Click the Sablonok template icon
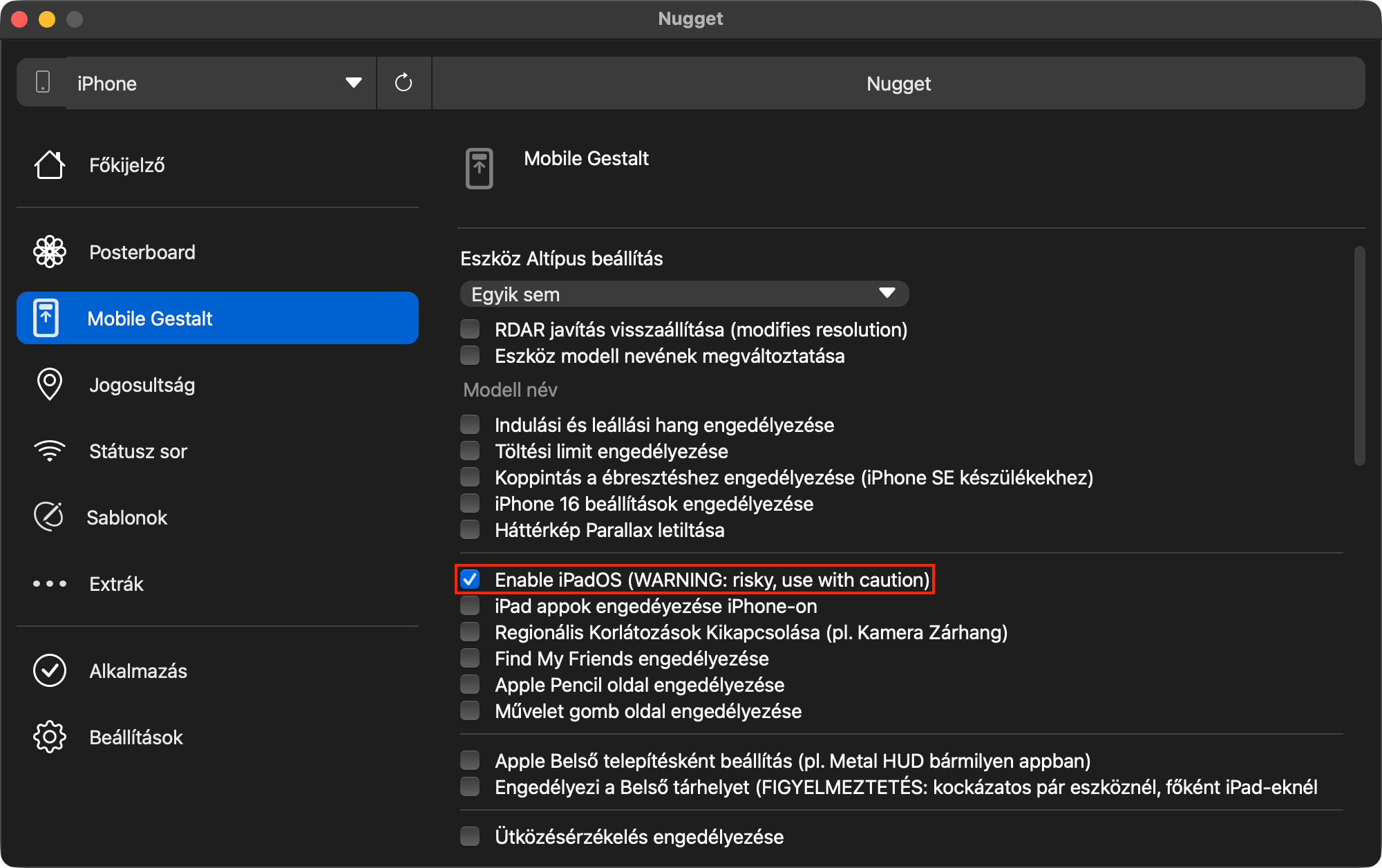The height and width of the screenshot is (868, 1382). (x=50, y=517)
